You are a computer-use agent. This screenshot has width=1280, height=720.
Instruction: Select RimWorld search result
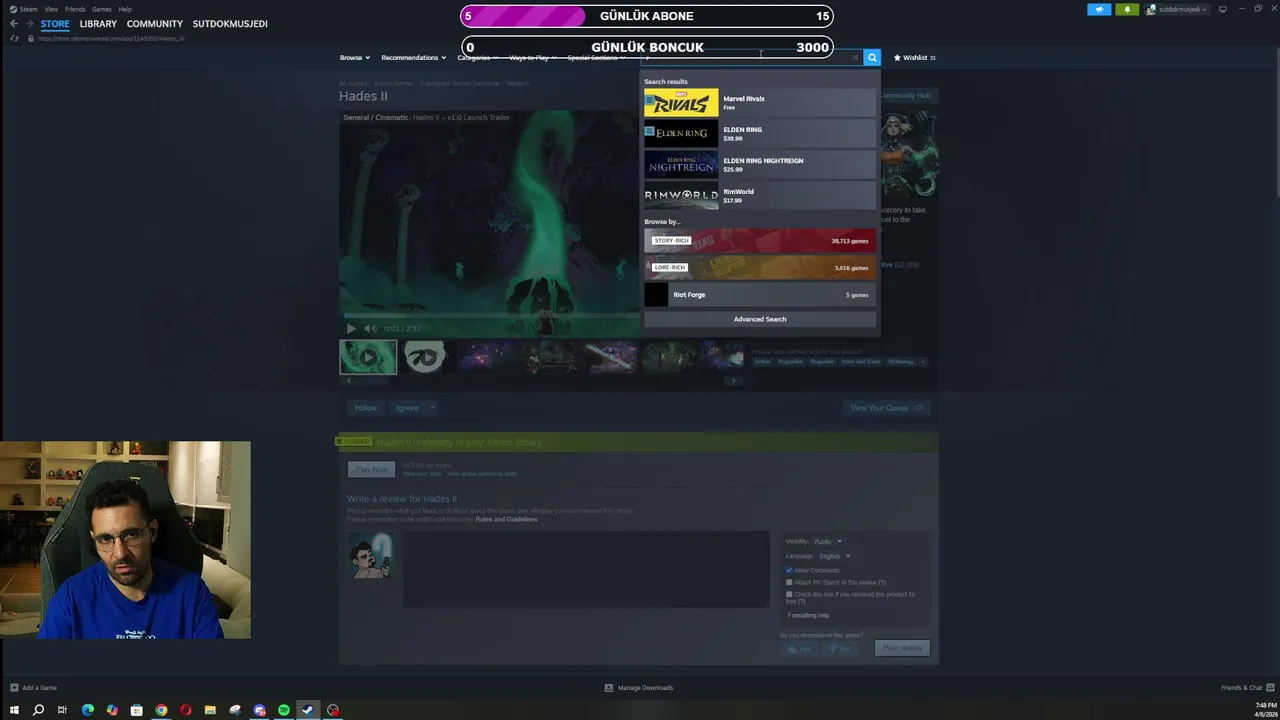760,195
